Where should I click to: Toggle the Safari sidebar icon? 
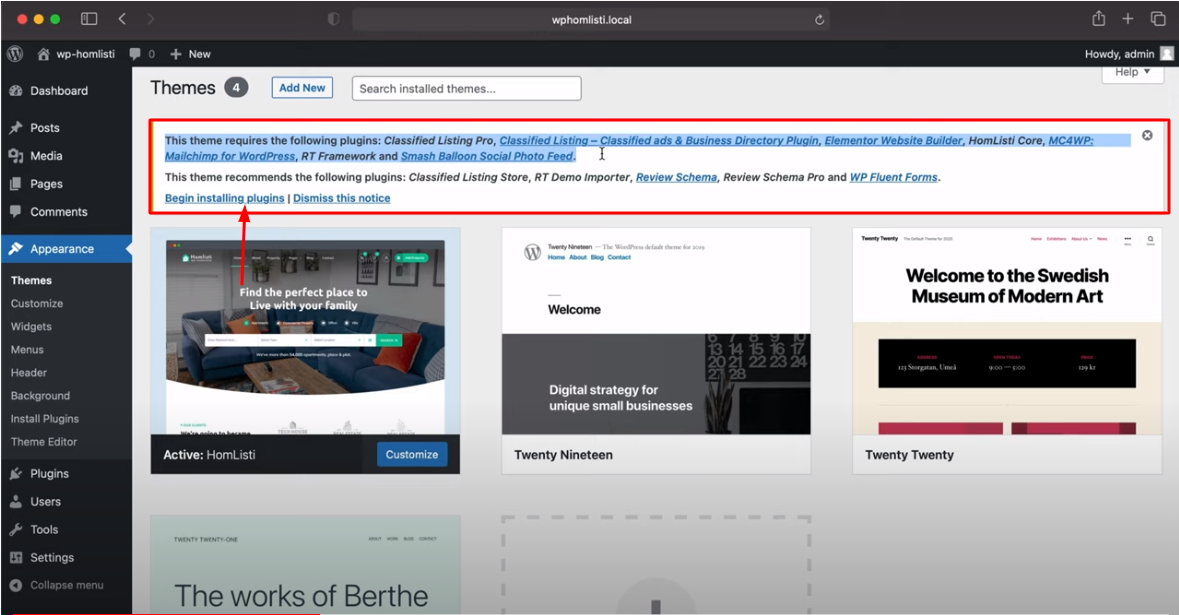click(89, 19)
